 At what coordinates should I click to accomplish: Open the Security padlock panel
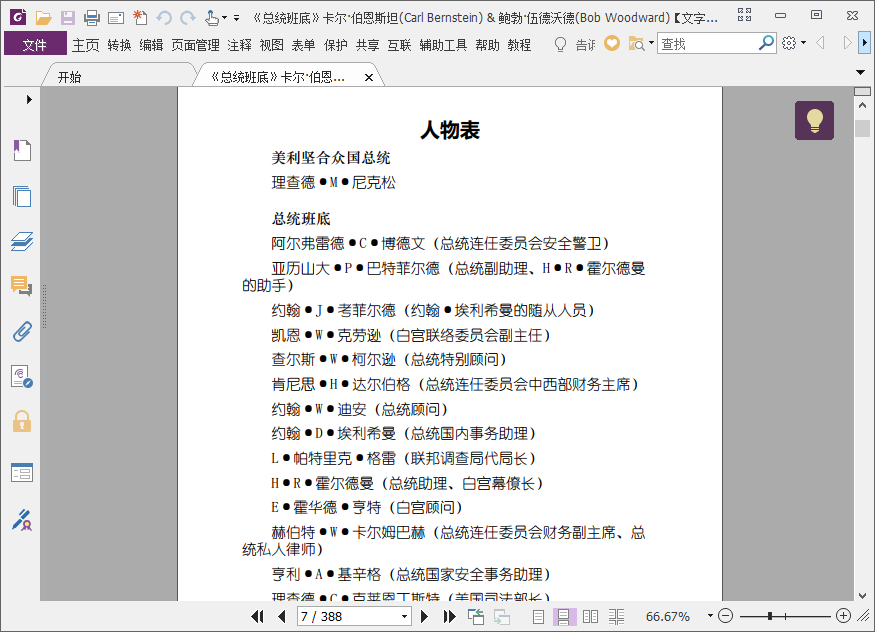(x=22, y=422)
